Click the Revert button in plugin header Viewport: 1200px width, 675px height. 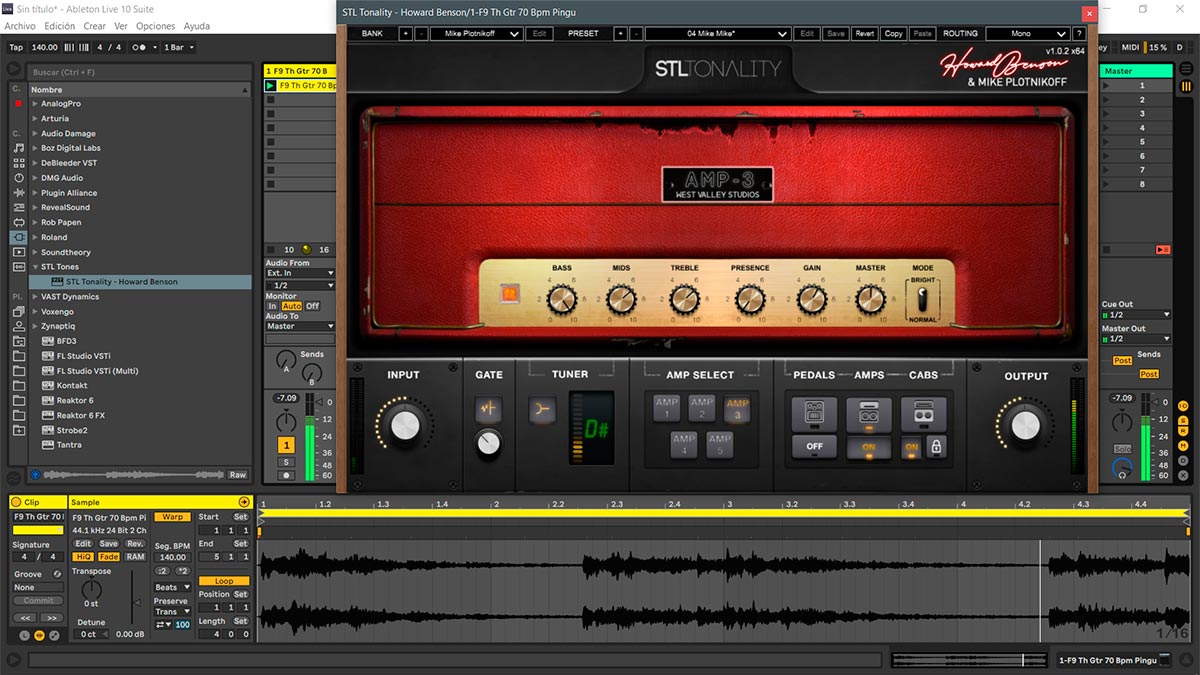click(864, 33)
